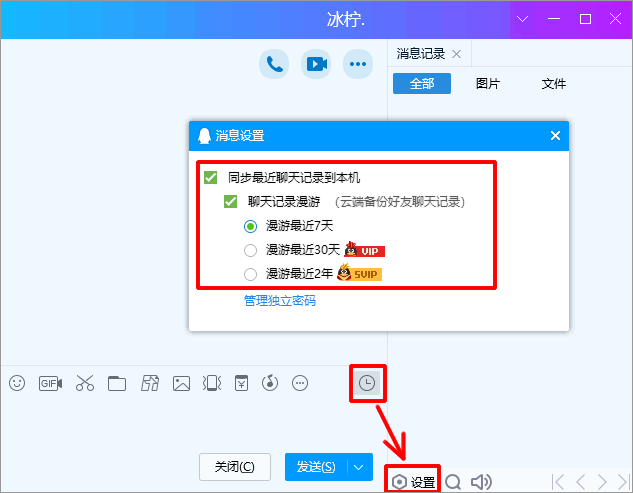Image resolution: width=633 pixels, height=493 pixels.
Task: Expand more tools ellipsis in chat toolbar
Action: (300, 383)
